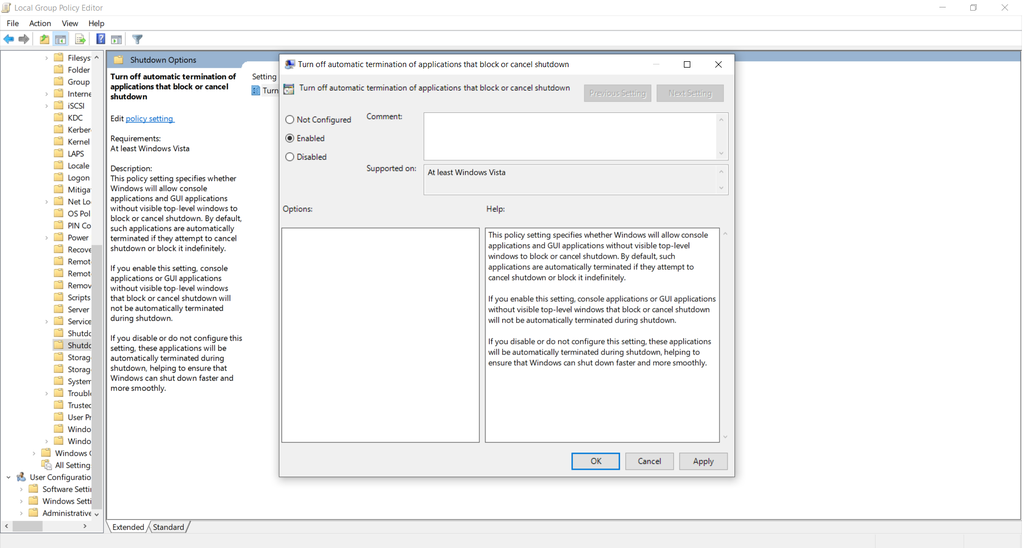Click the PIN Co folder icon in tree
Screen dimensions: 1024x548
point(59,225)
